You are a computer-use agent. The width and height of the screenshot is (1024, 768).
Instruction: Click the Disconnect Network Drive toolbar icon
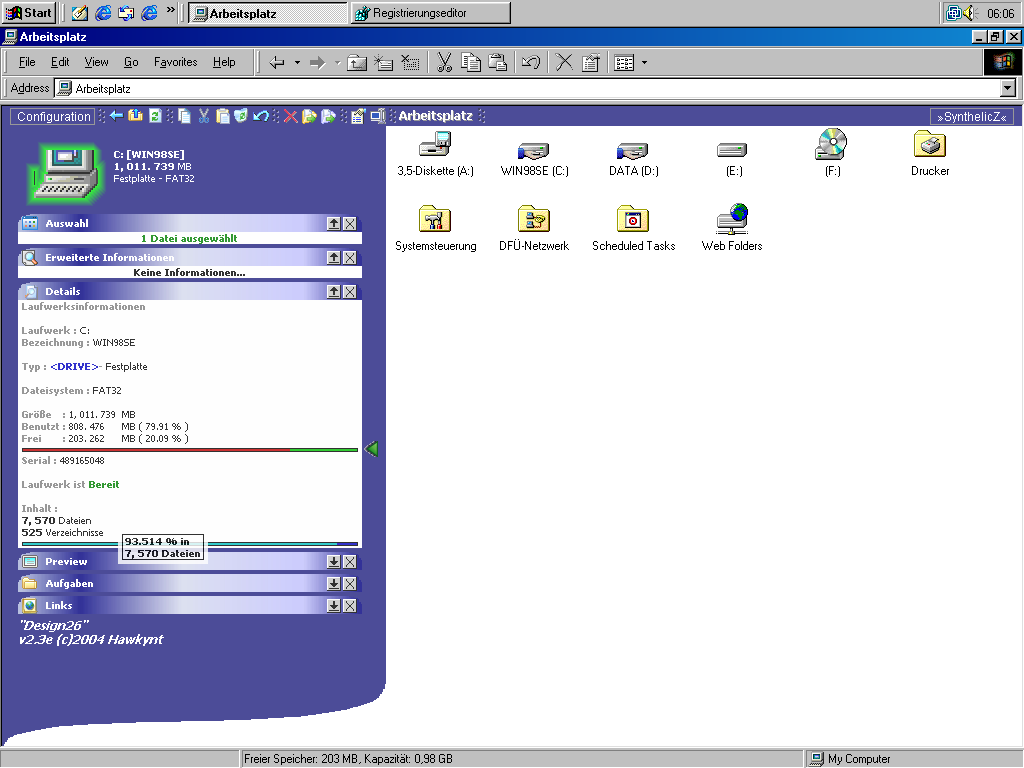click(410, 63)
